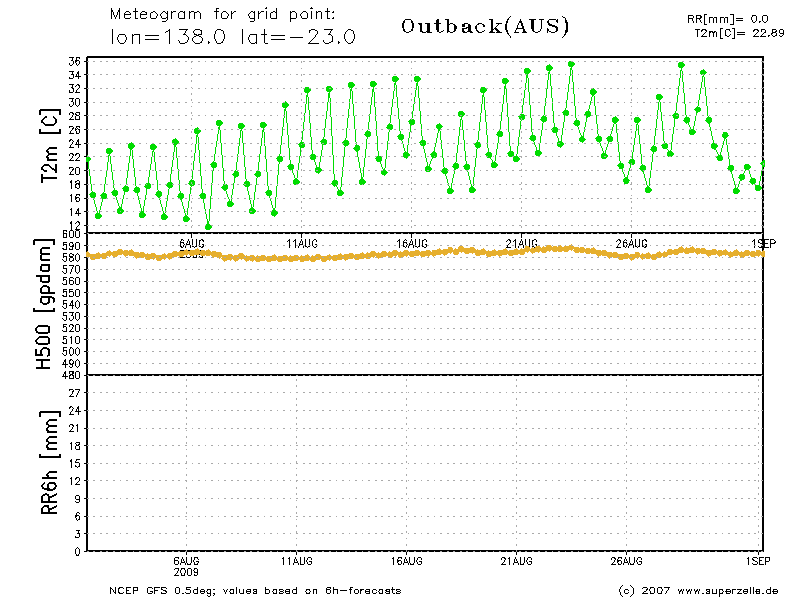The image size is (800, 600).
Task: Click '11AUG' label under the temperature panel
Action: pos(302,244)
